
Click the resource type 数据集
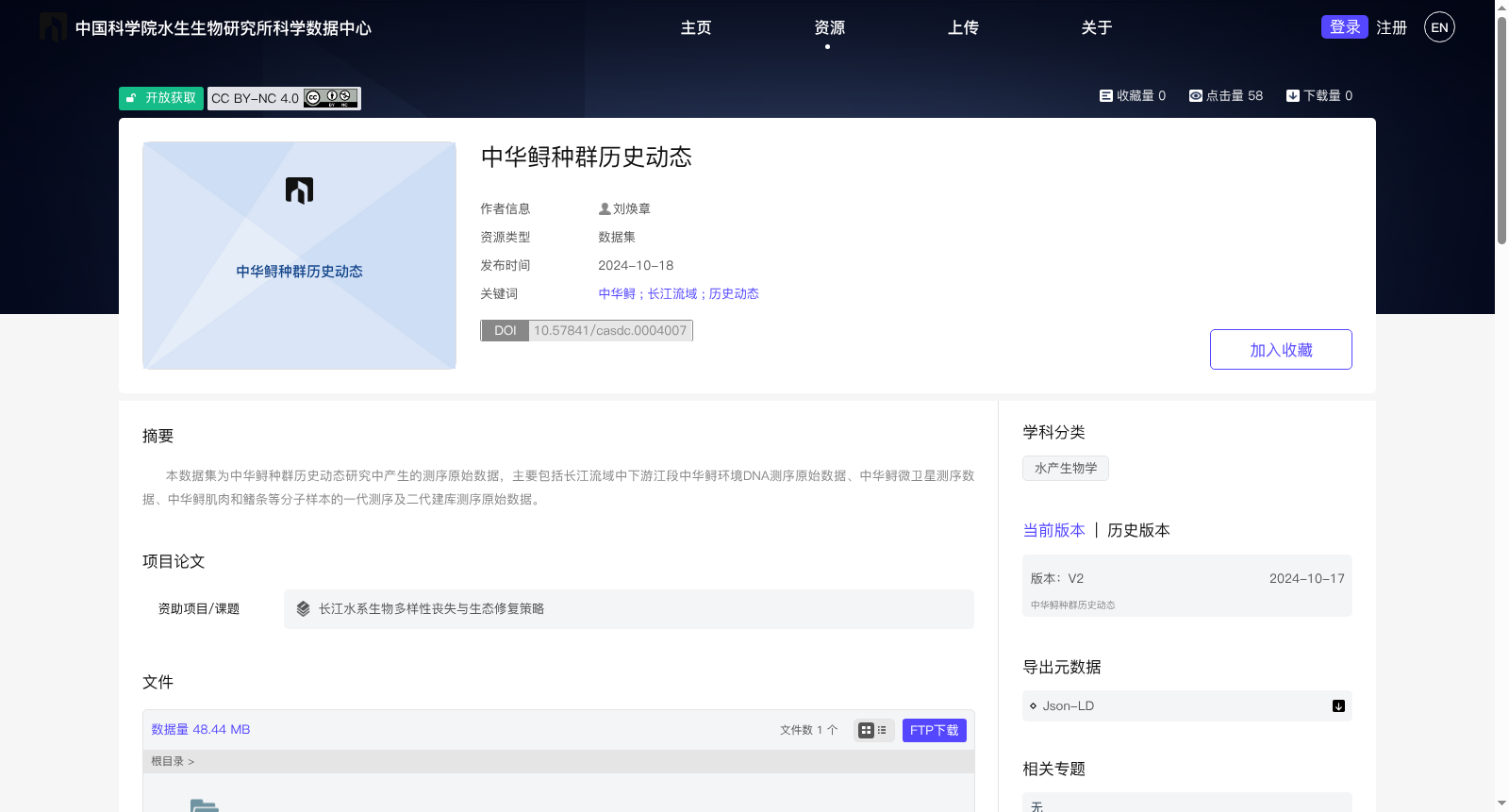pos(617,238)
